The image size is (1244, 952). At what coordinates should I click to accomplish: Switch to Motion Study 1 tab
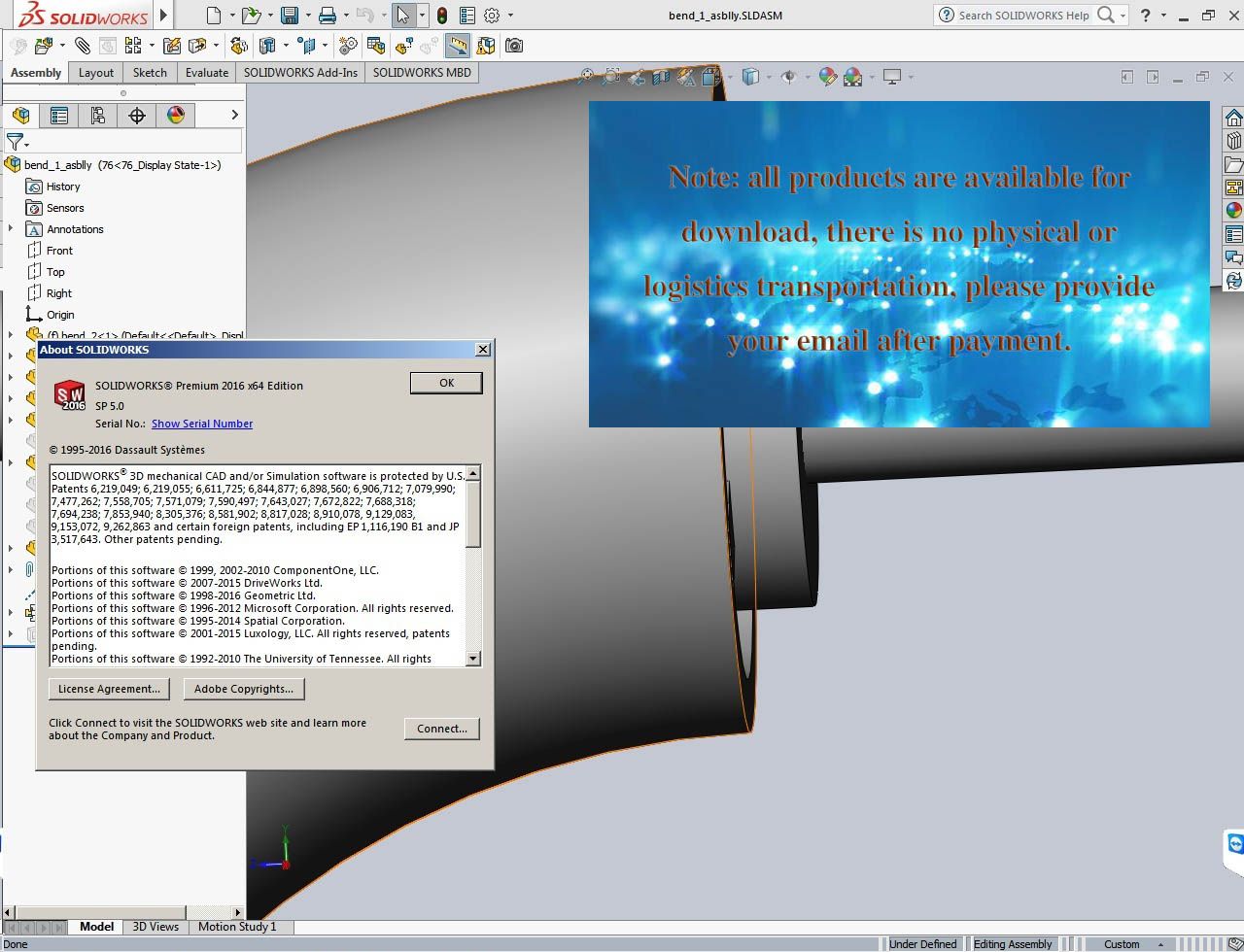pos(237,927)
